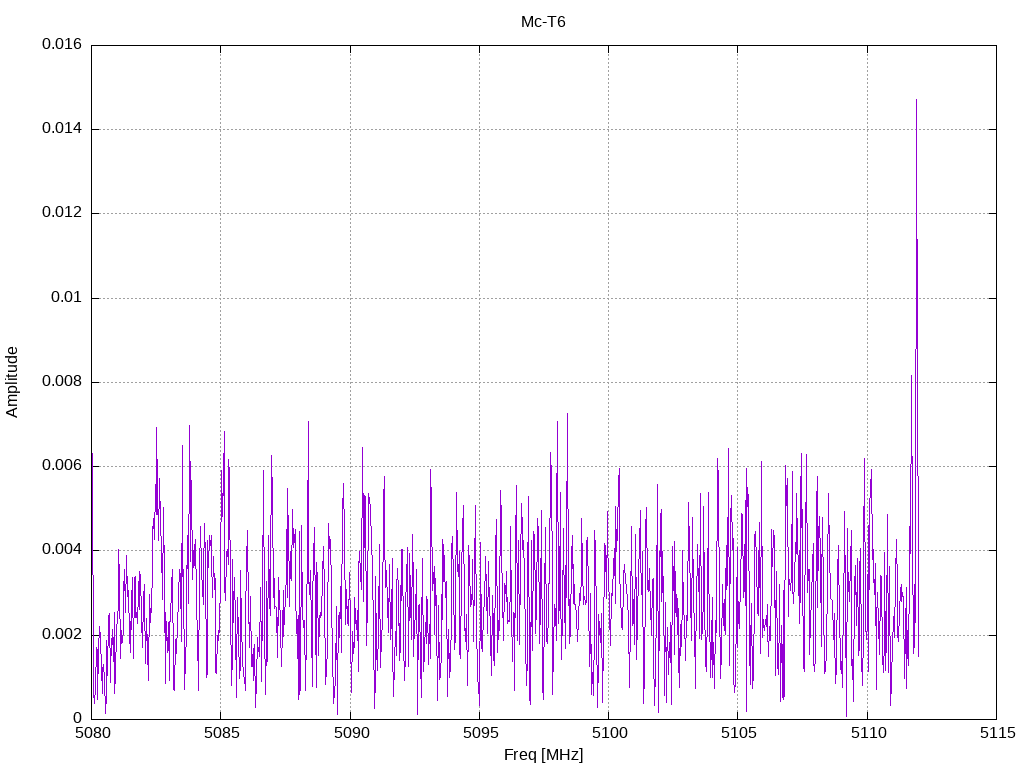Select the 5085 x-axis tick label

tap(221, 734)
